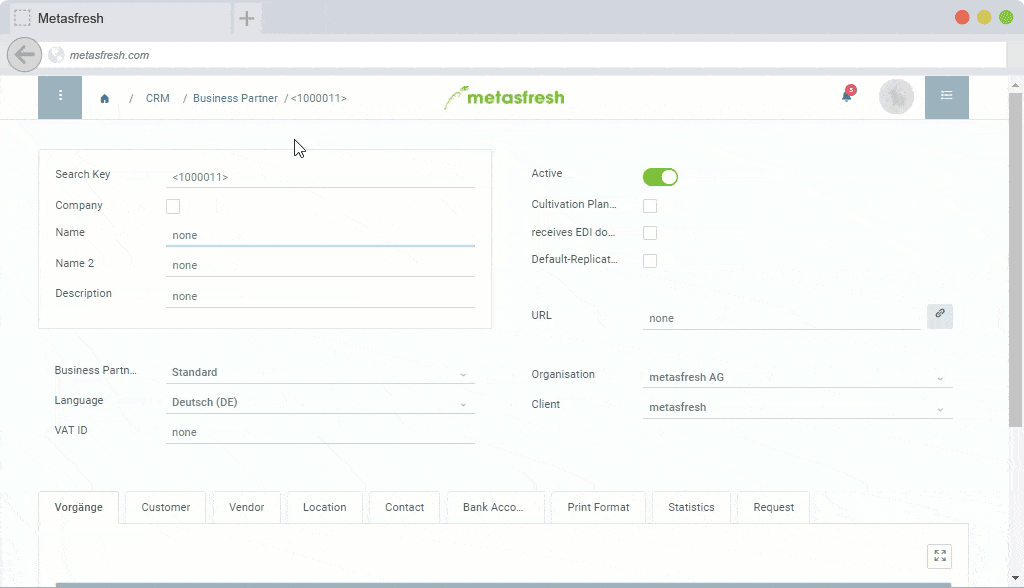Click the page scrollbar up arrow
Viewport: 1024px width, 588px height.
(1015, 85)
